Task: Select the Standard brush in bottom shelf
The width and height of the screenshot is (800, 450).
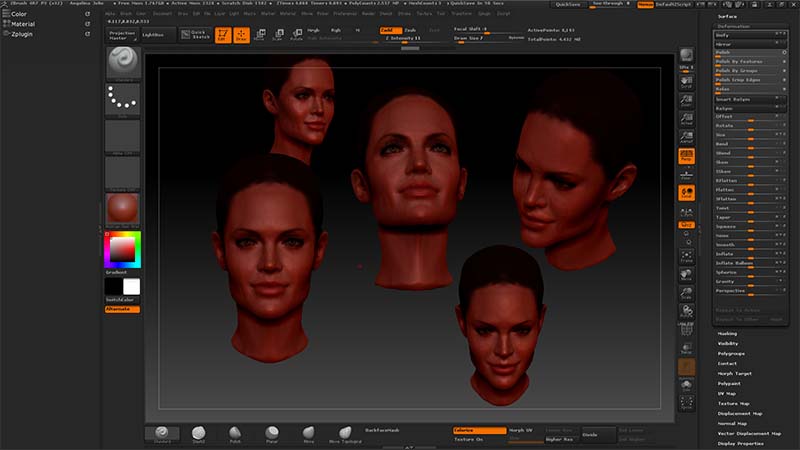Action: [162, 433]
